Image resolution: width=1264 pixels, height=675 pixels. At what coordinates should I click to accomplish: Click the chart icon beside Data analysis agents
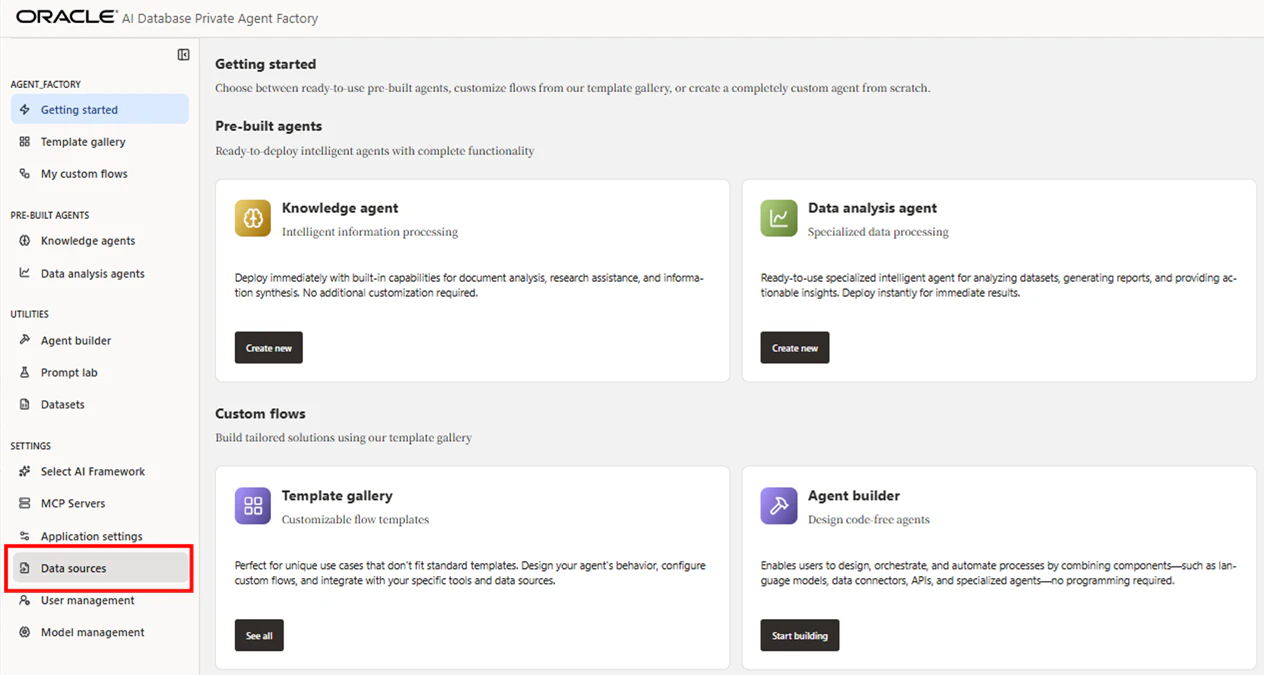coord(25,273)
